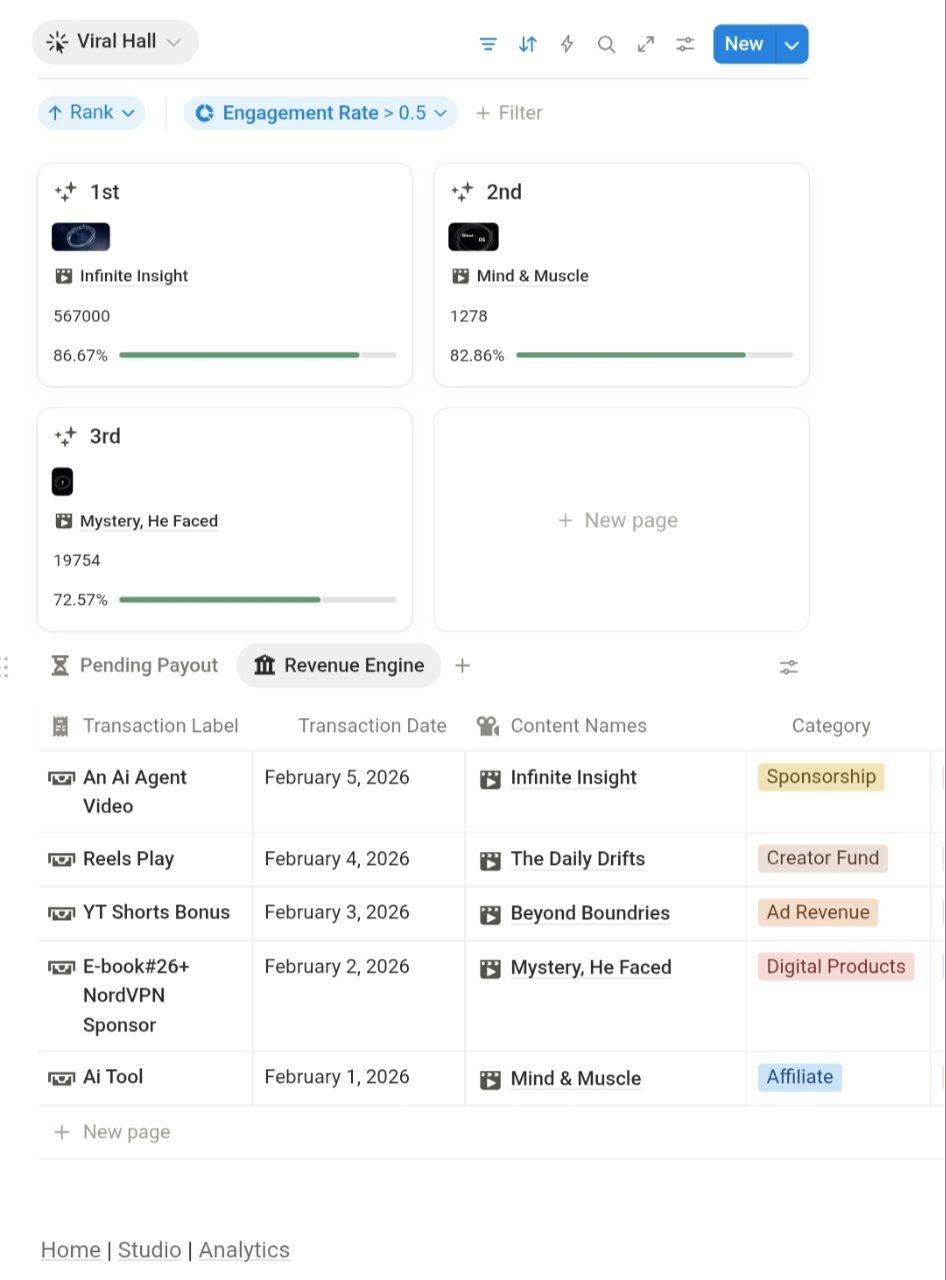Open view settings with the sliders icon

[685, 44]
